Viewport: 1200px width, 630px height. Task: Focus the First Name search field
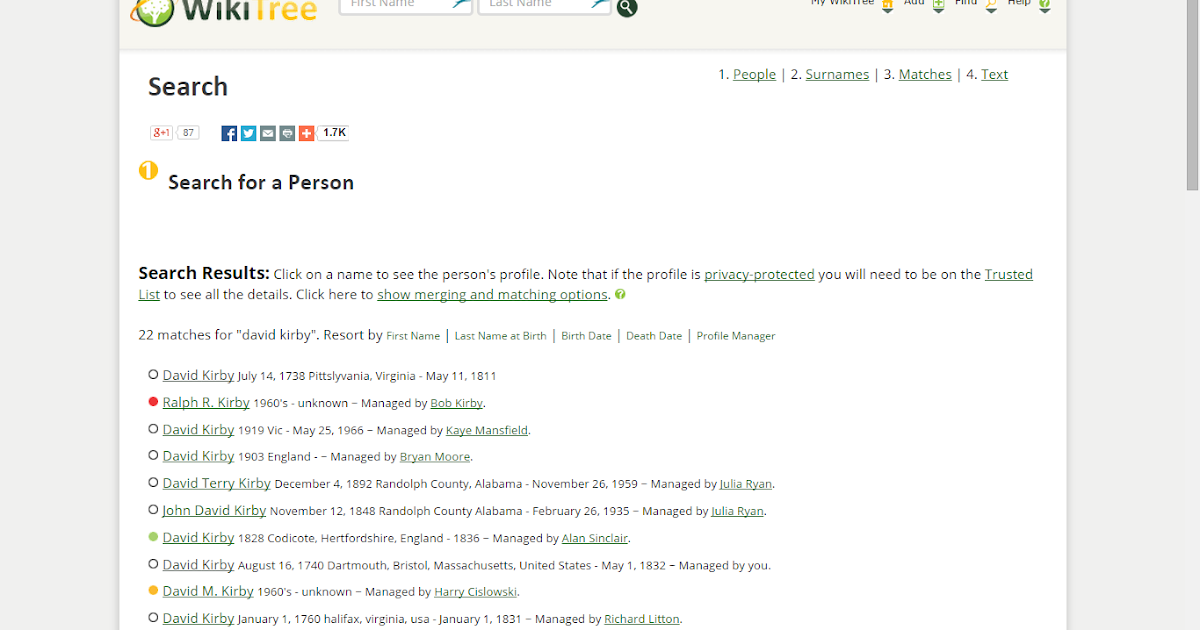[x=406, y=6]
